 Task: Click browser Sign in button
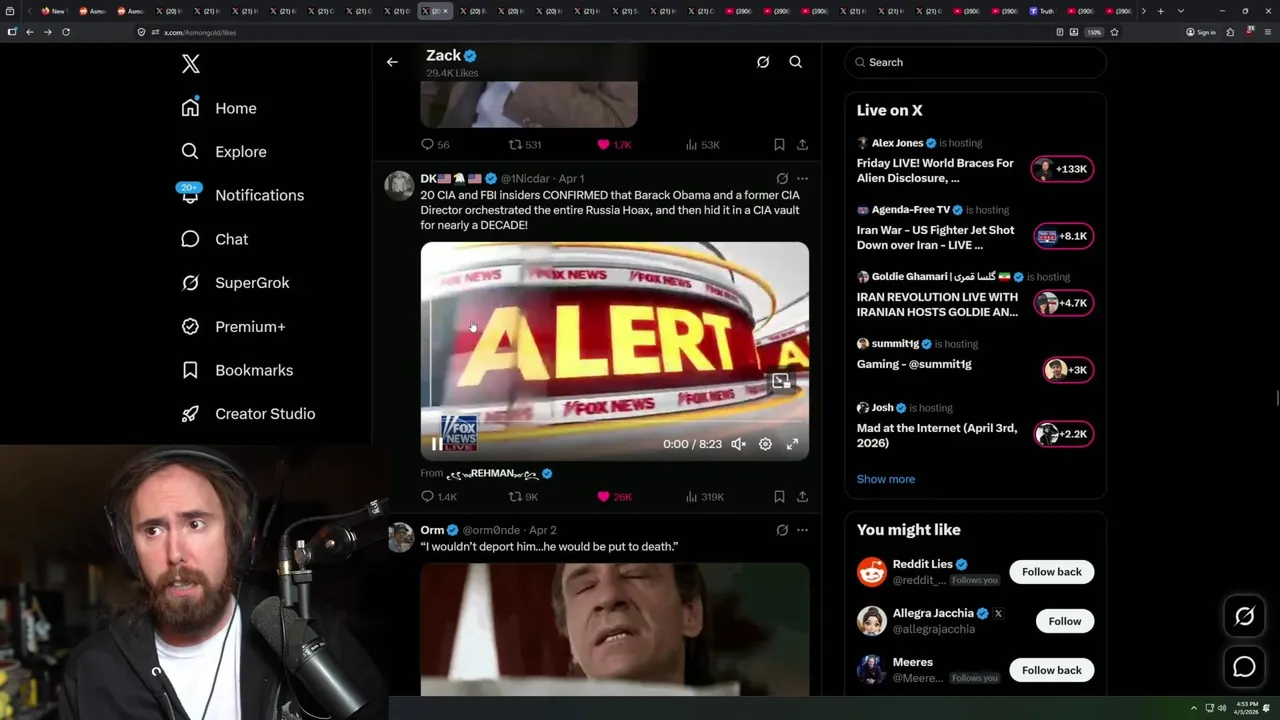[x=1201, y=32]
